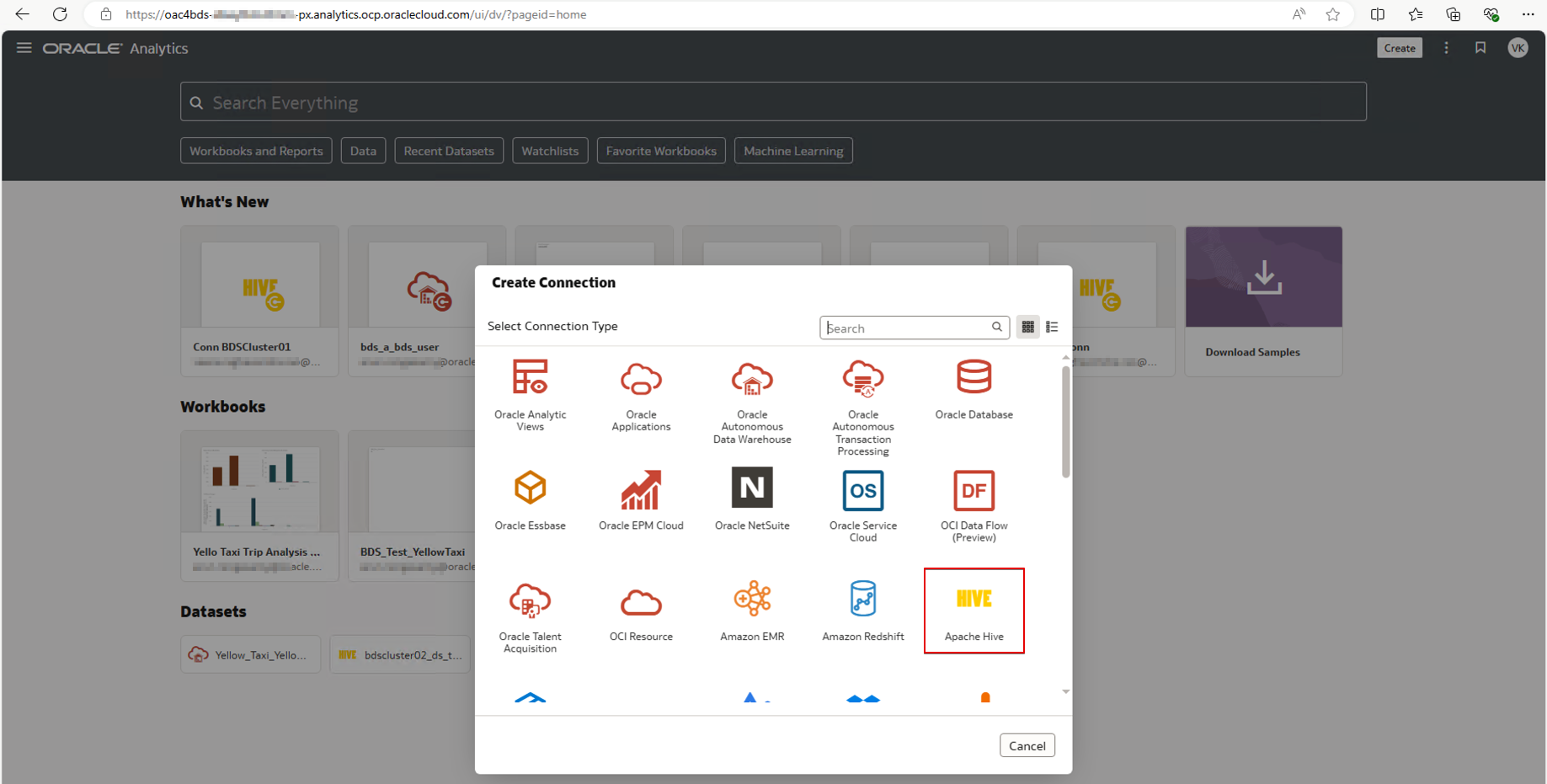This screenshot has width=1547, height=784.
Task: Switch connection types to list view
Action: pyautogui.click(x=1051, y=327)
